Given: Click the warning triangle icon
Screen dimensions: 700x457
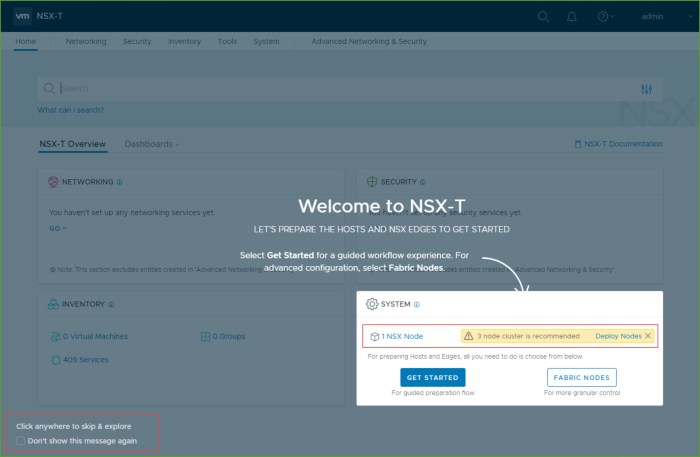Looking at the screenshot, I should coord(467,336).
